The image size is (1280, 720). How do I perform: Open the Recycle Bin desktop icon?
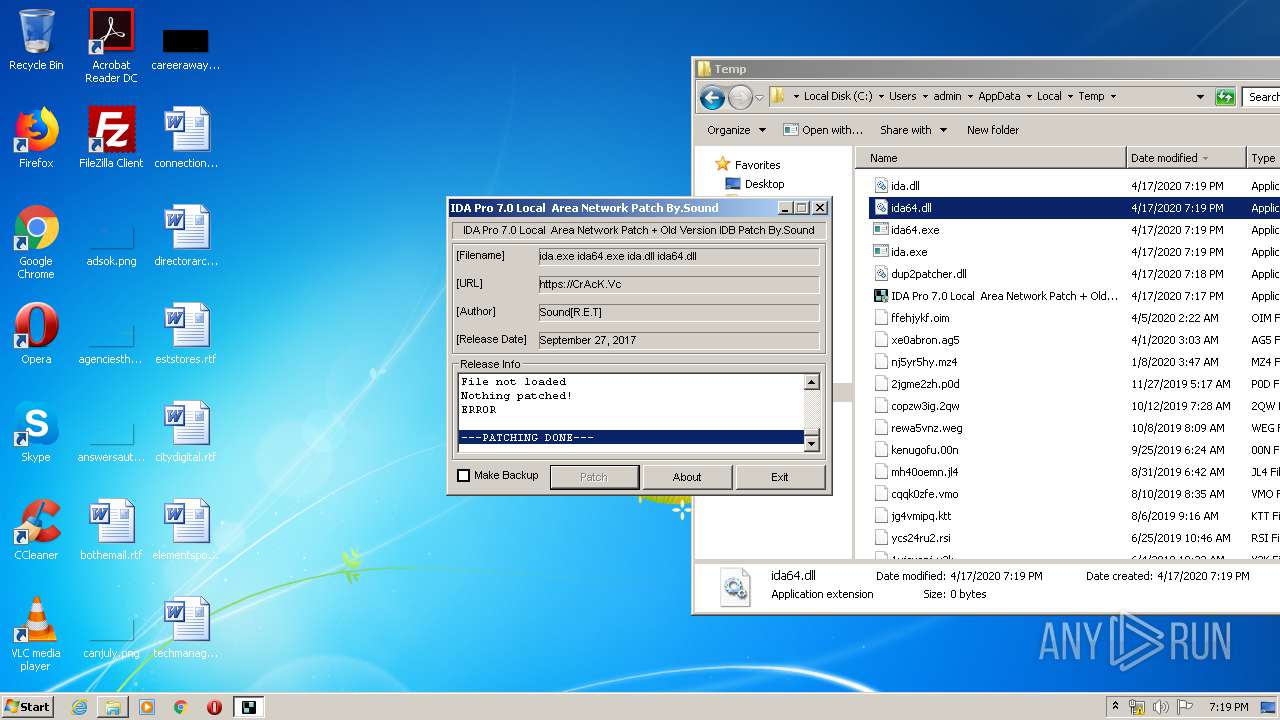tap(36, 40)
